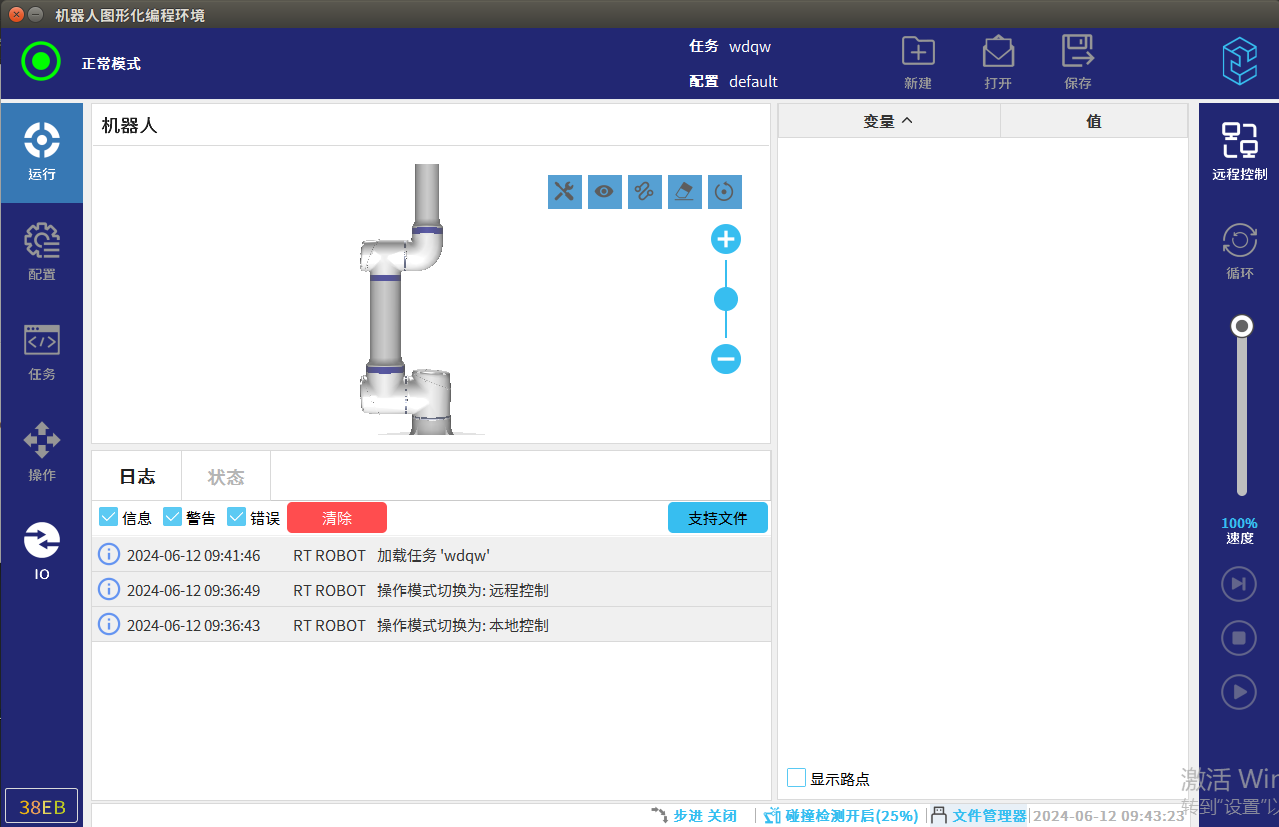This screenshot has width=1279, height=827.
Task: Uncheck the 警告 (Warning) log filter
Action: [173, 517]
